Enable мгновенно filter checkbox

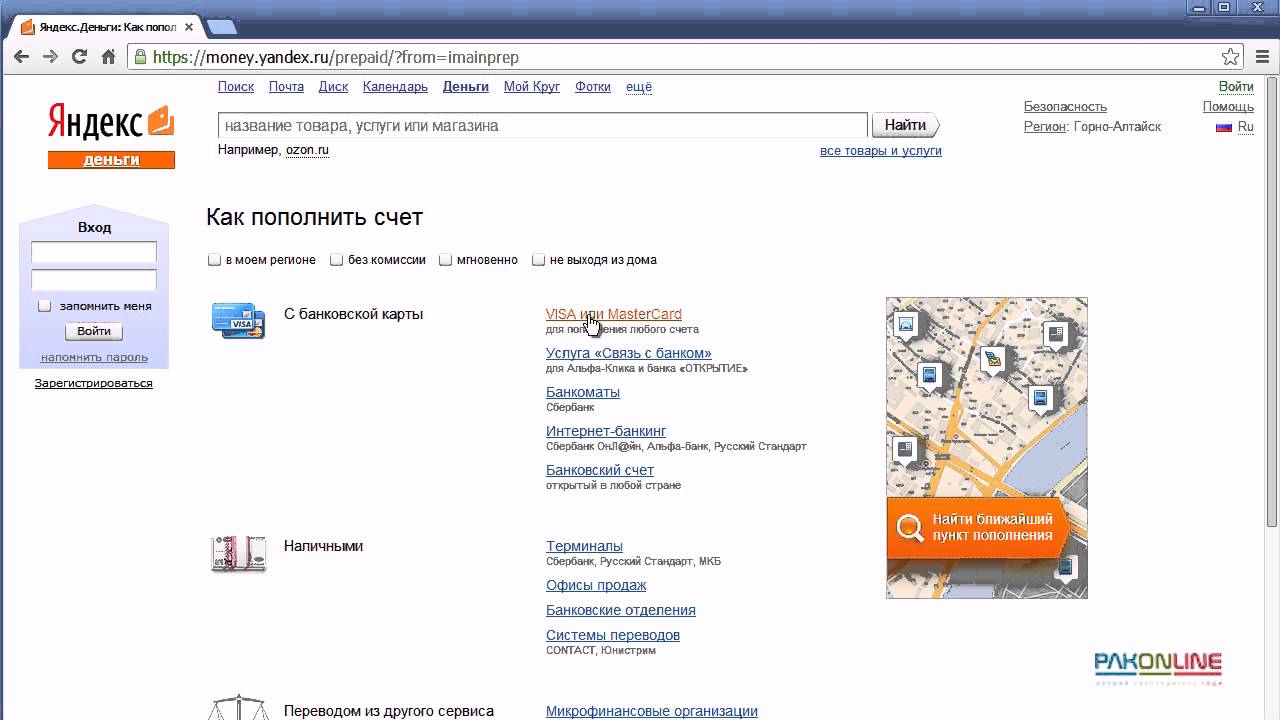click(445, 260)
